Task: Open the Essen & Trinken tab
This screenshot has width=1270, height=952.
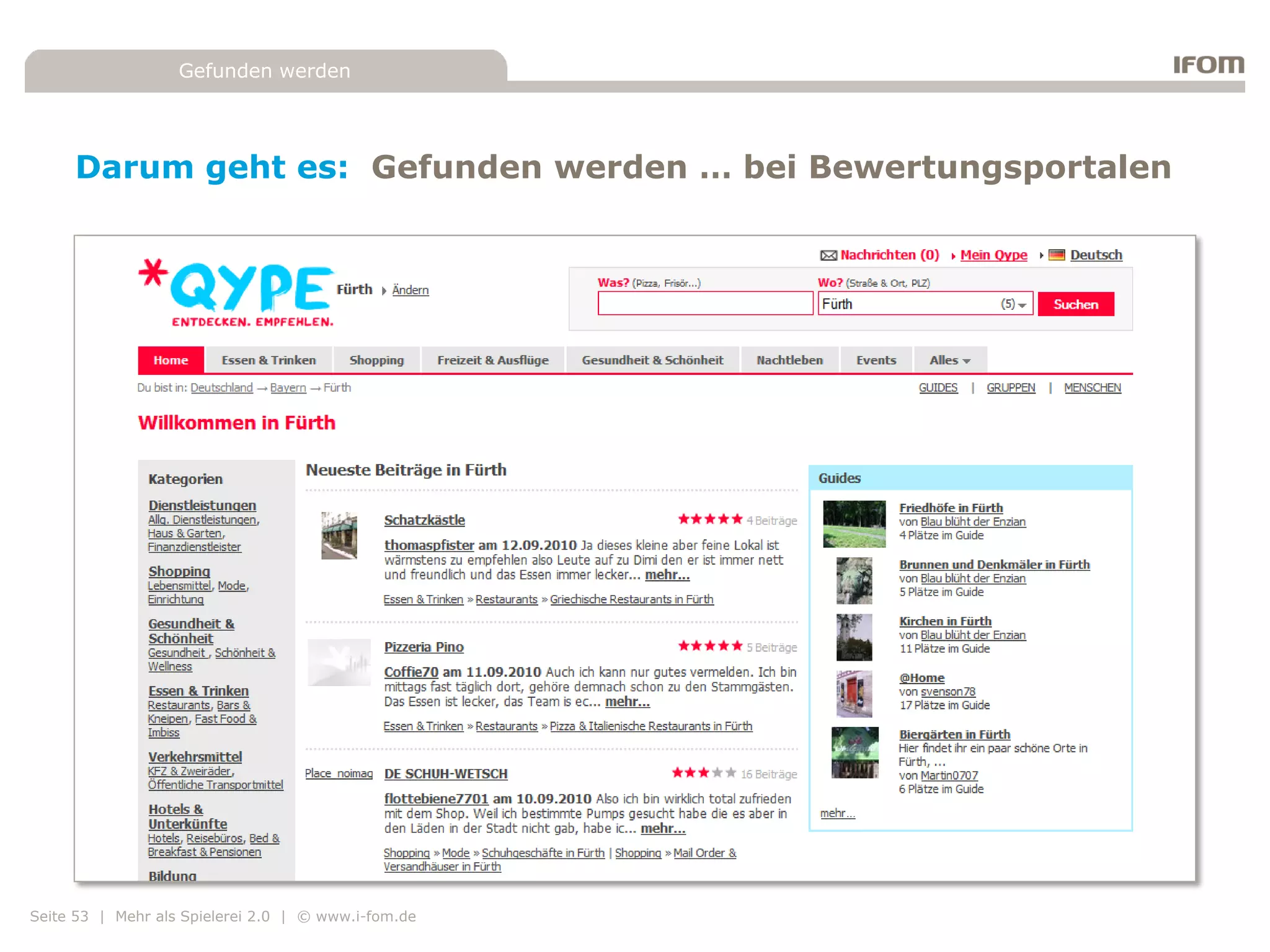Action: pos(269,360)
